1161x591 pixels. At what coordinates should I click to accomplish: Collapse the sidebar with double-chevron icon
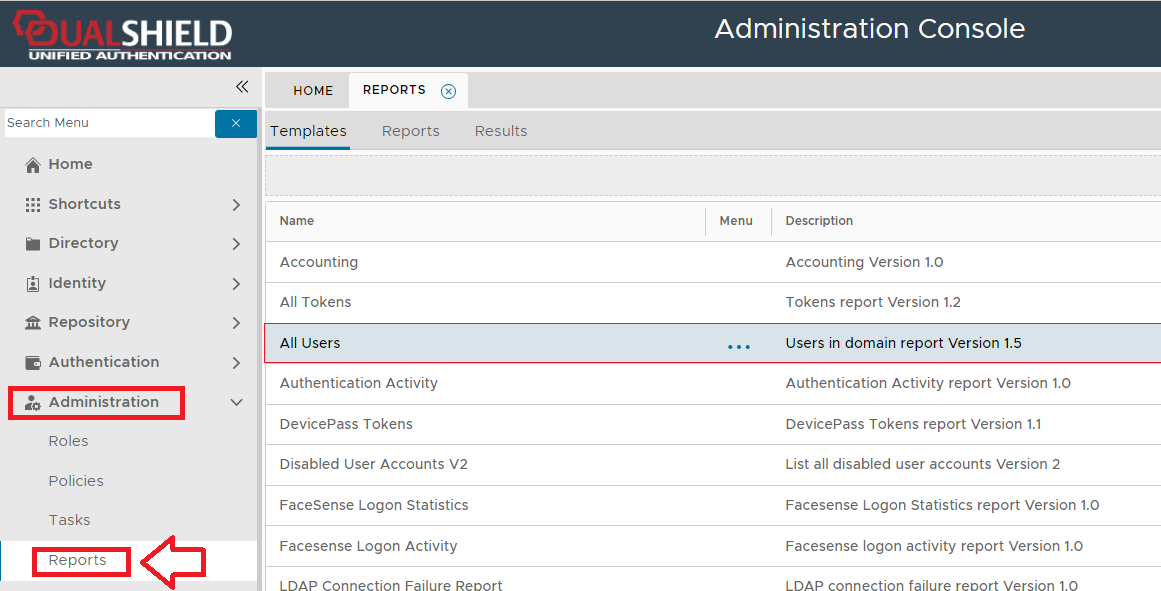[x=242, y=87]
